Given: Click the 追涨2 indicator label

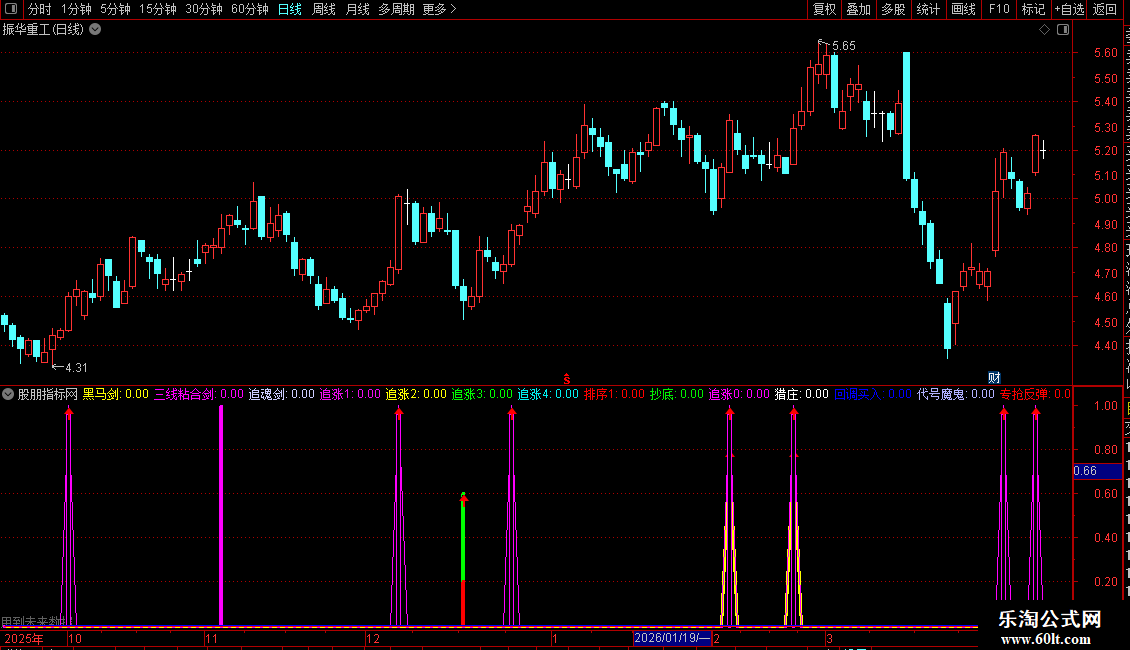Looking at the screenshot, I should pyautogui.click(x=416, y=394).
